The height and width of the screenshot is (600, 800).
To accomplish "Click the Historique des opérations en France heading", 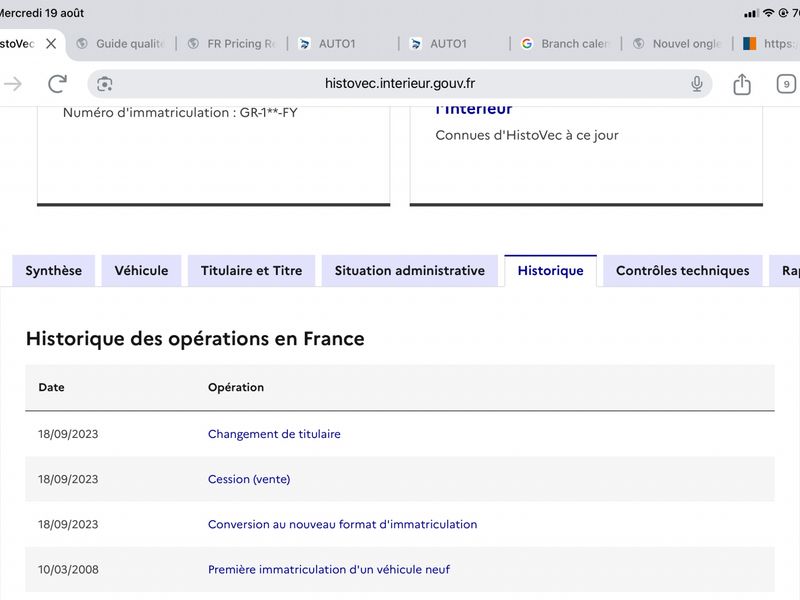I will pos(195,339).
